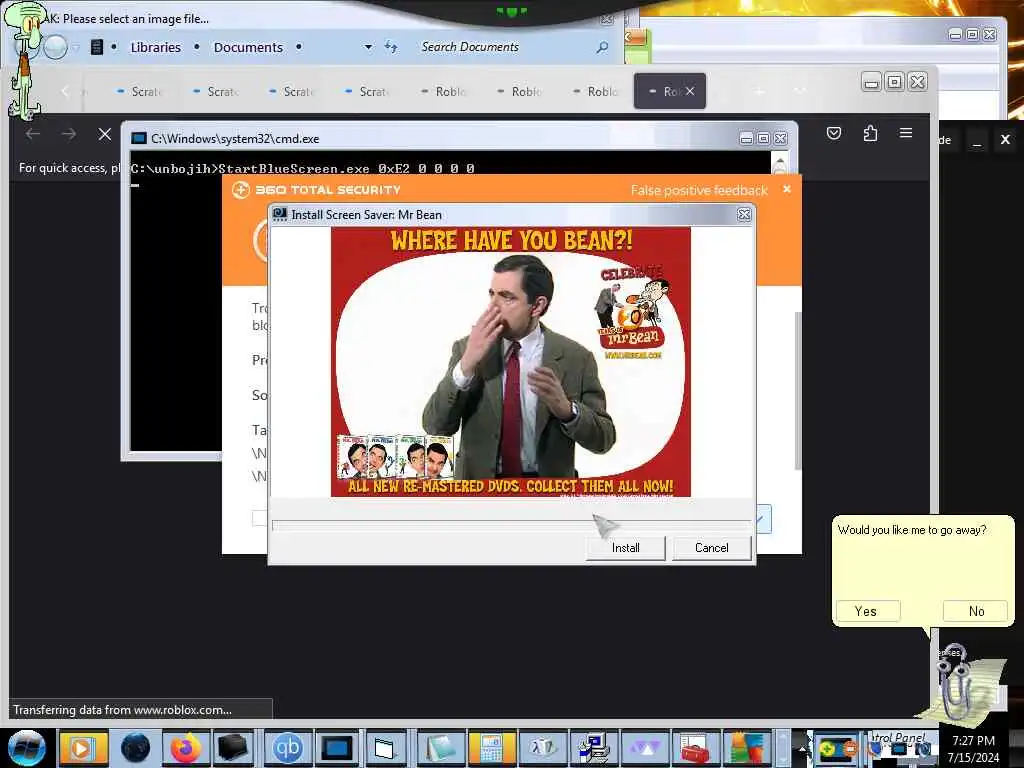The image size is (1024, 768).
Task: Open the red toolbox taskbar icon
Action: coord(695,748)
